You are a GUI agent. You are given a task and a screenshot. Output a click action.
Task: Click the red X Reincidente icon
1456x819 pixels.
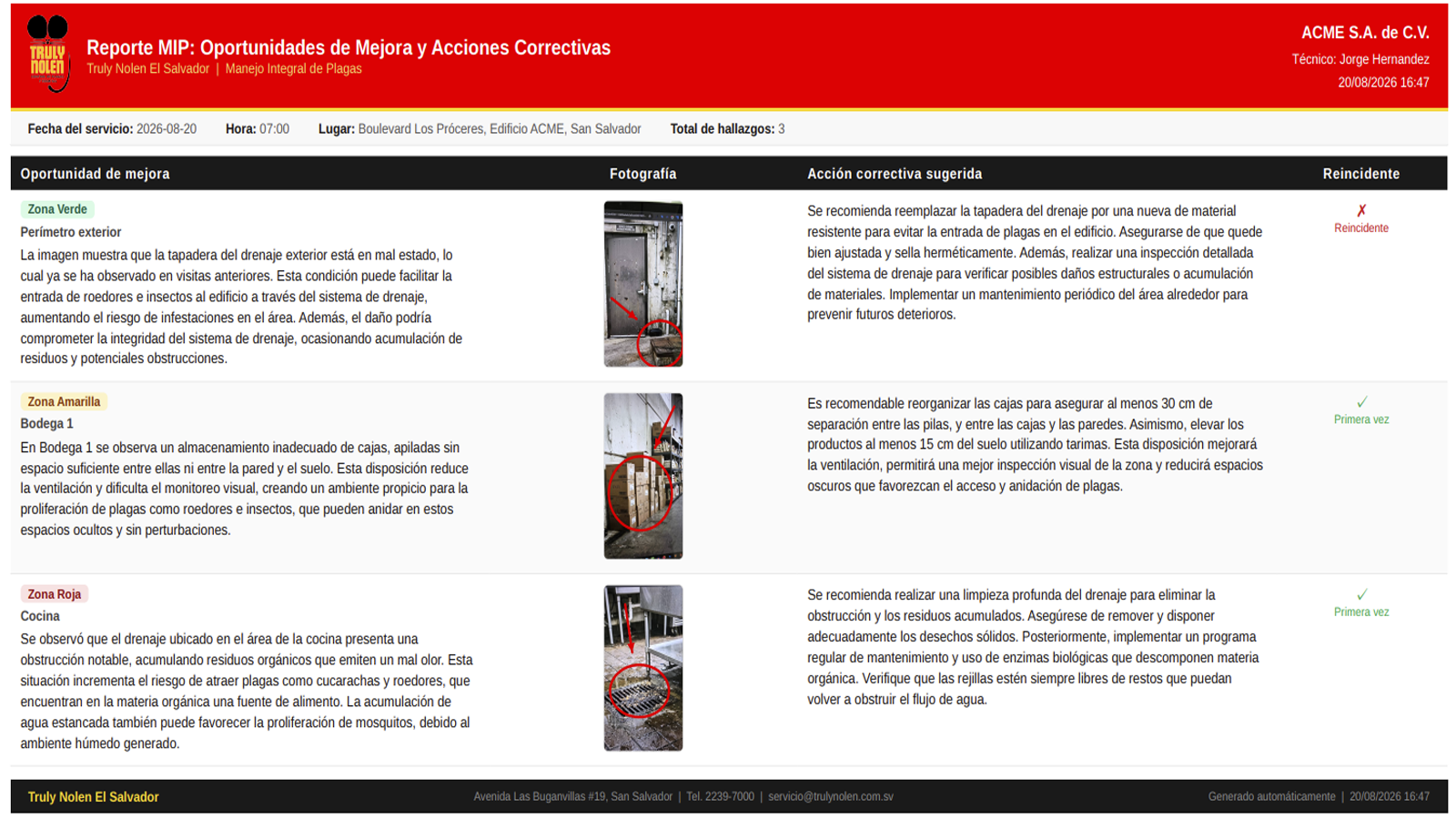[x=1361, y=210]
